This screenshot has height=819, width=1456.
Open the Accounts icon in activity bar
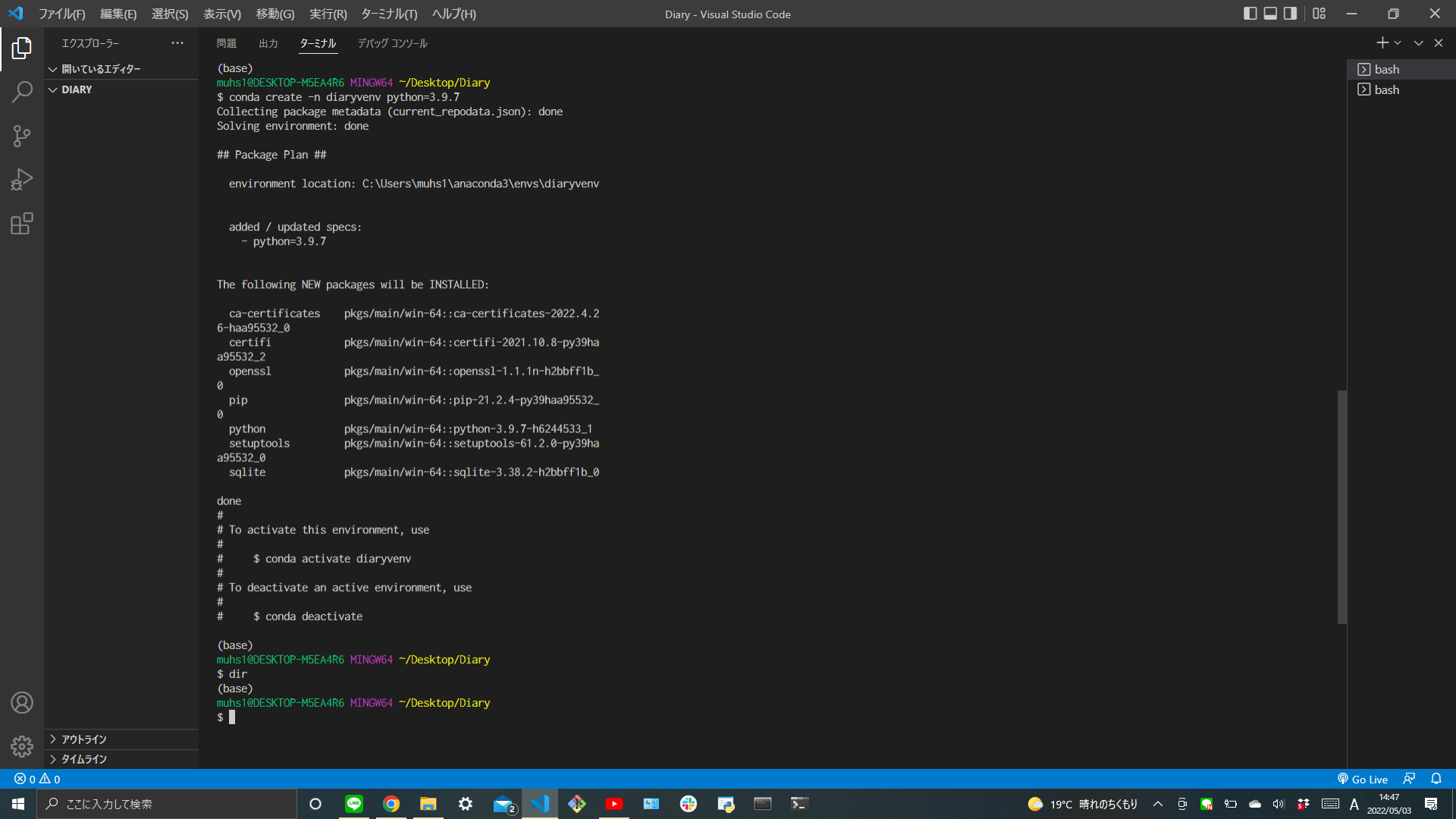[22, 703]
